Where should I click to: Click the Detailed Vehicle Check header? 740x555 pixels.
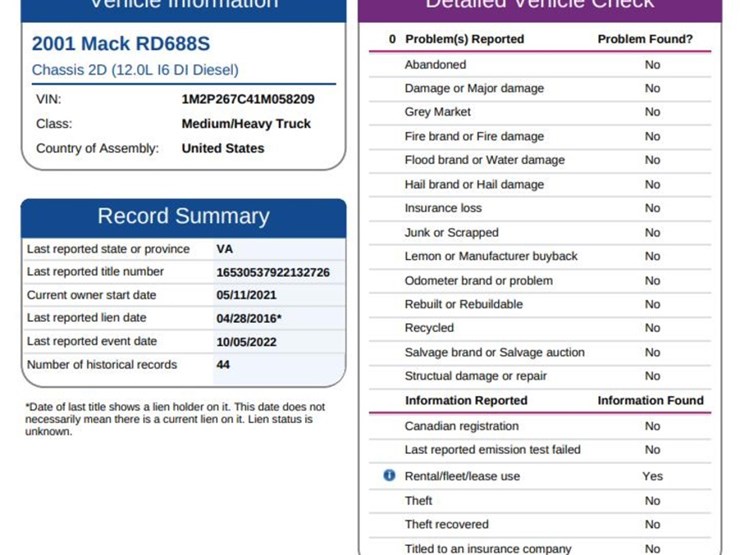pos(539,5)
